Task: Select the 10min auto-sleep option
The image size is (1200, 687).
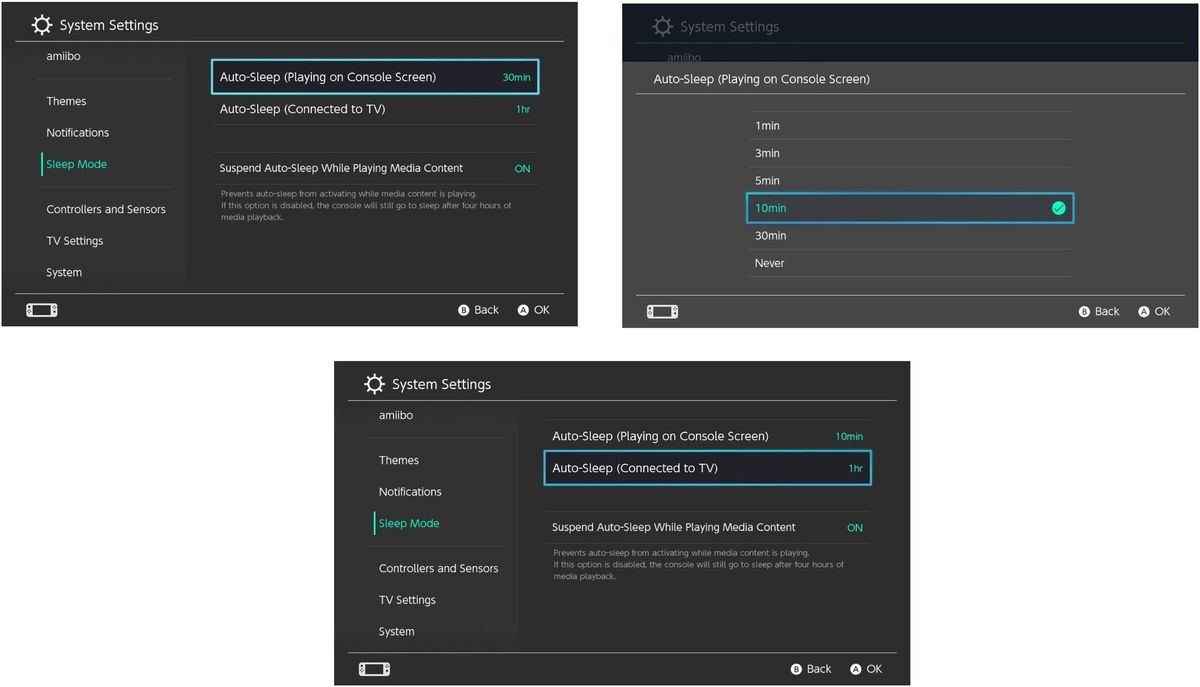Action: click(x=910, y=208)
